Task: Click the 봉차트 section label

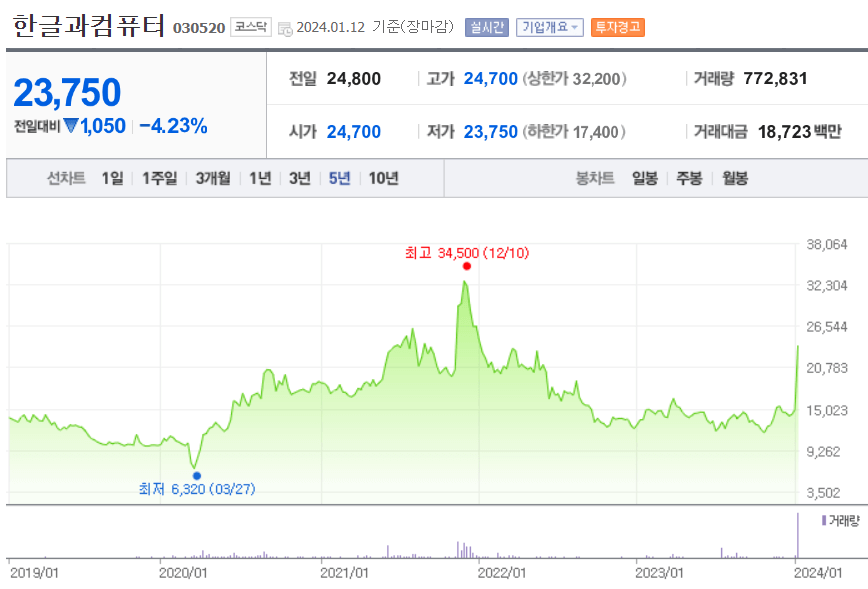Action: tap(595, 178)
